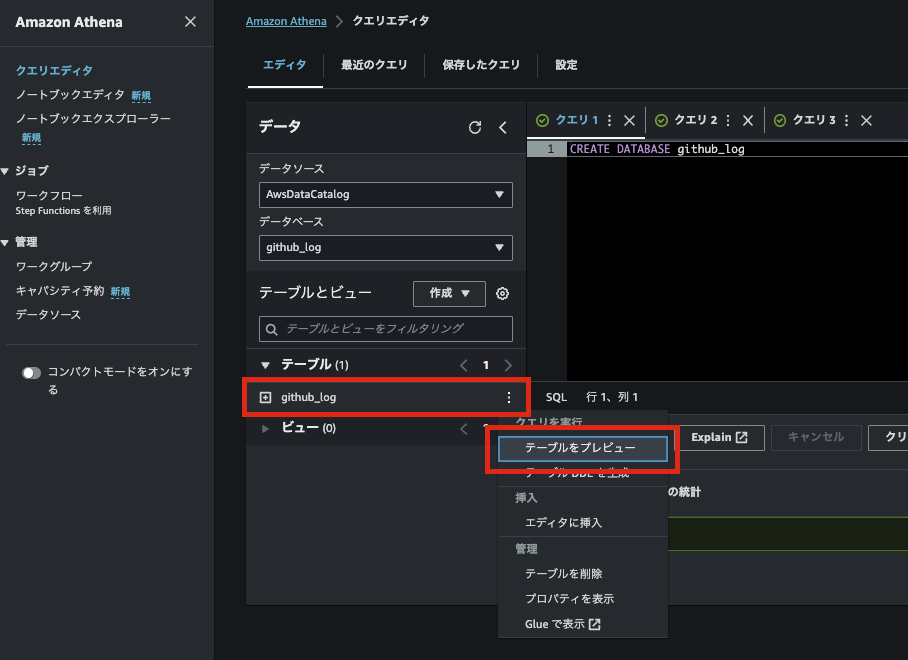
Task: Select テーブルをプレビュー from the context menu
Action: (x=583, y=449)
